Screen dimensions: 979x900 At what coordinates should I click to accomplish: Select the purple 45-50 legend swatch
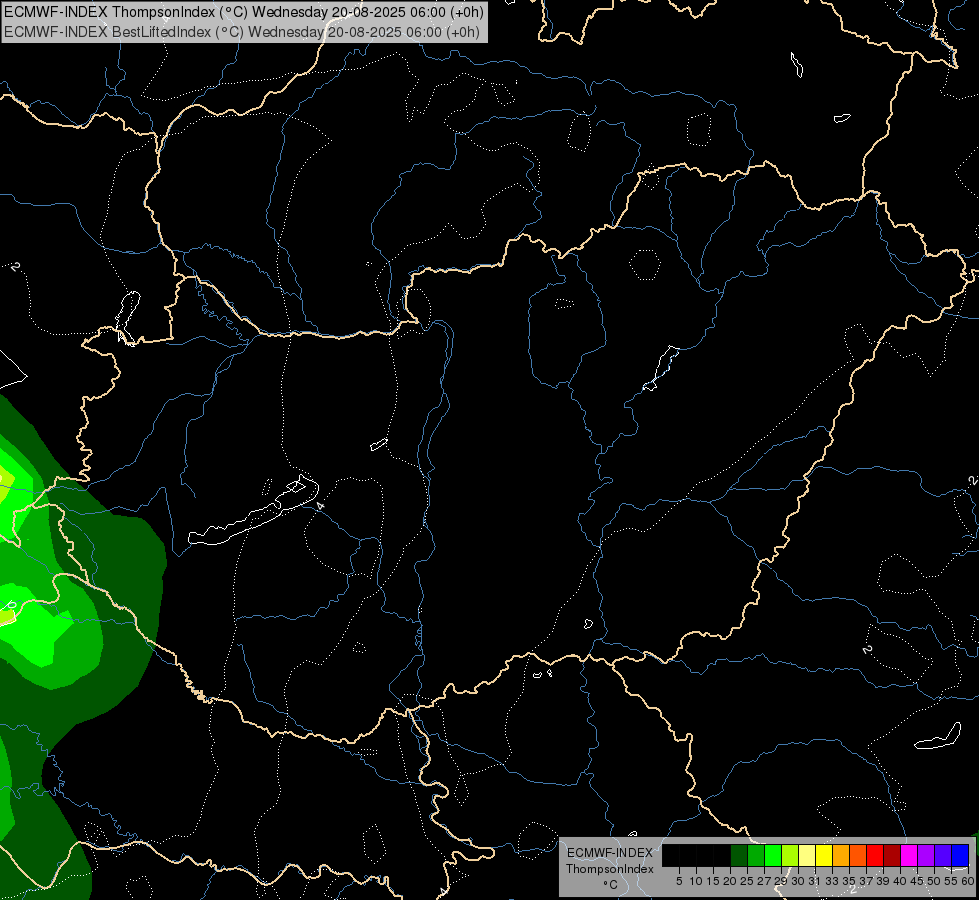tap(926, 855)
